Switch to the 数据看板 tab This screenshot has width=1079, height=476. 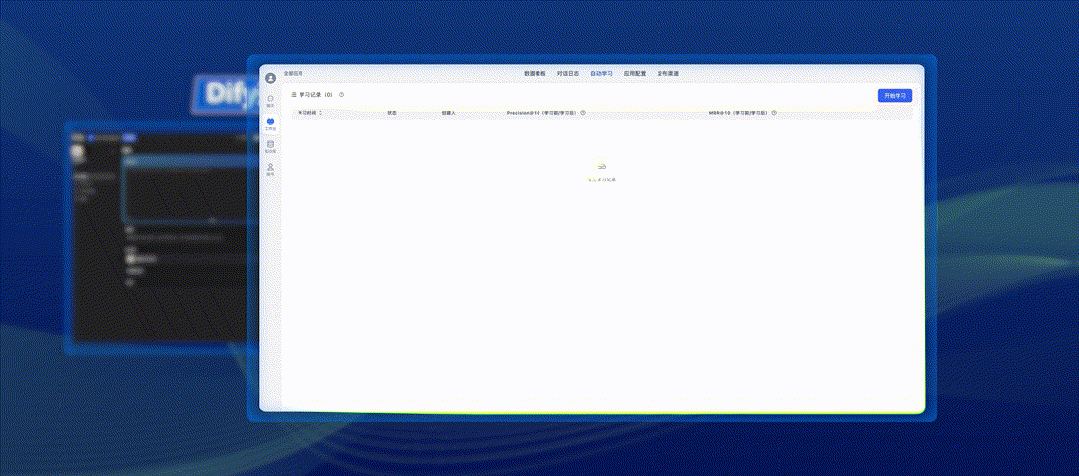coord(535,74)
